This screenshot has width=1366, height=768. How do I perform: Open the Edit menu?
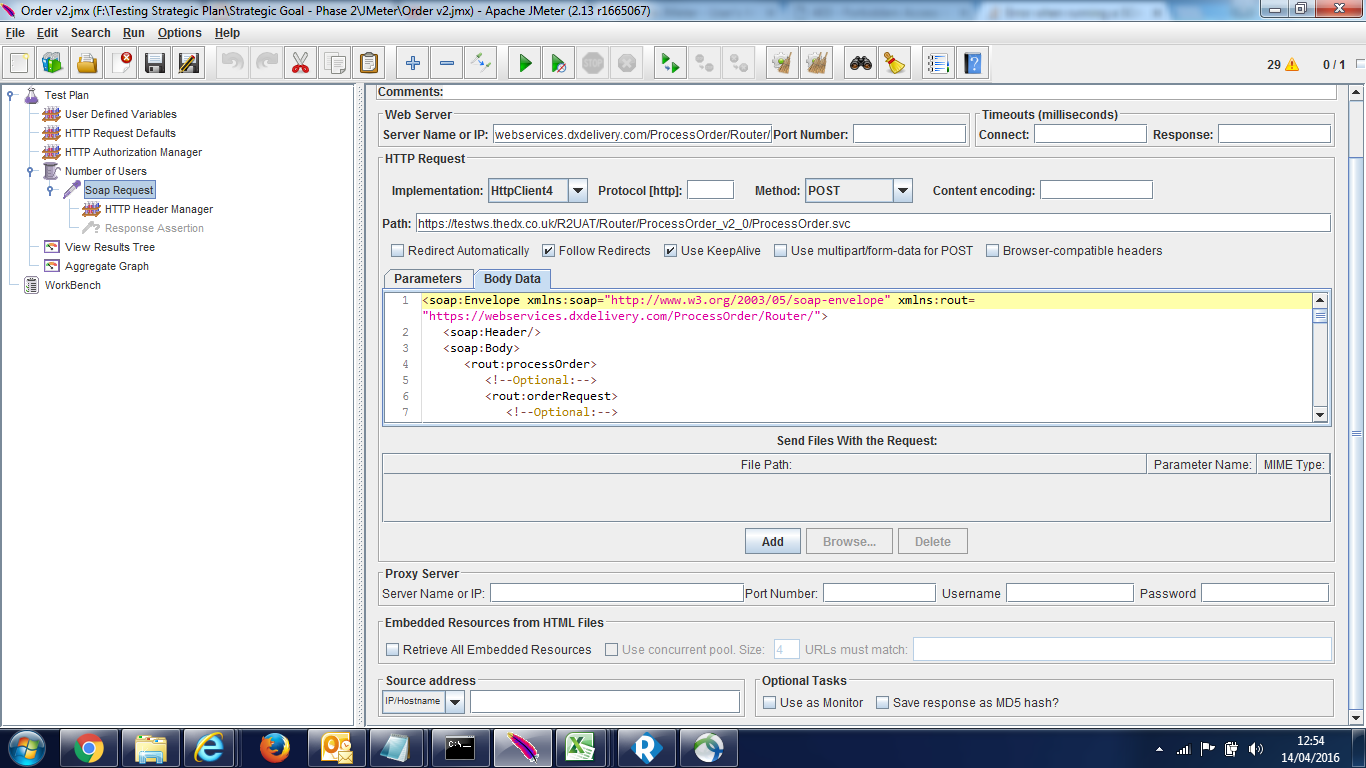pyautogui.click(x=47, y=33)
